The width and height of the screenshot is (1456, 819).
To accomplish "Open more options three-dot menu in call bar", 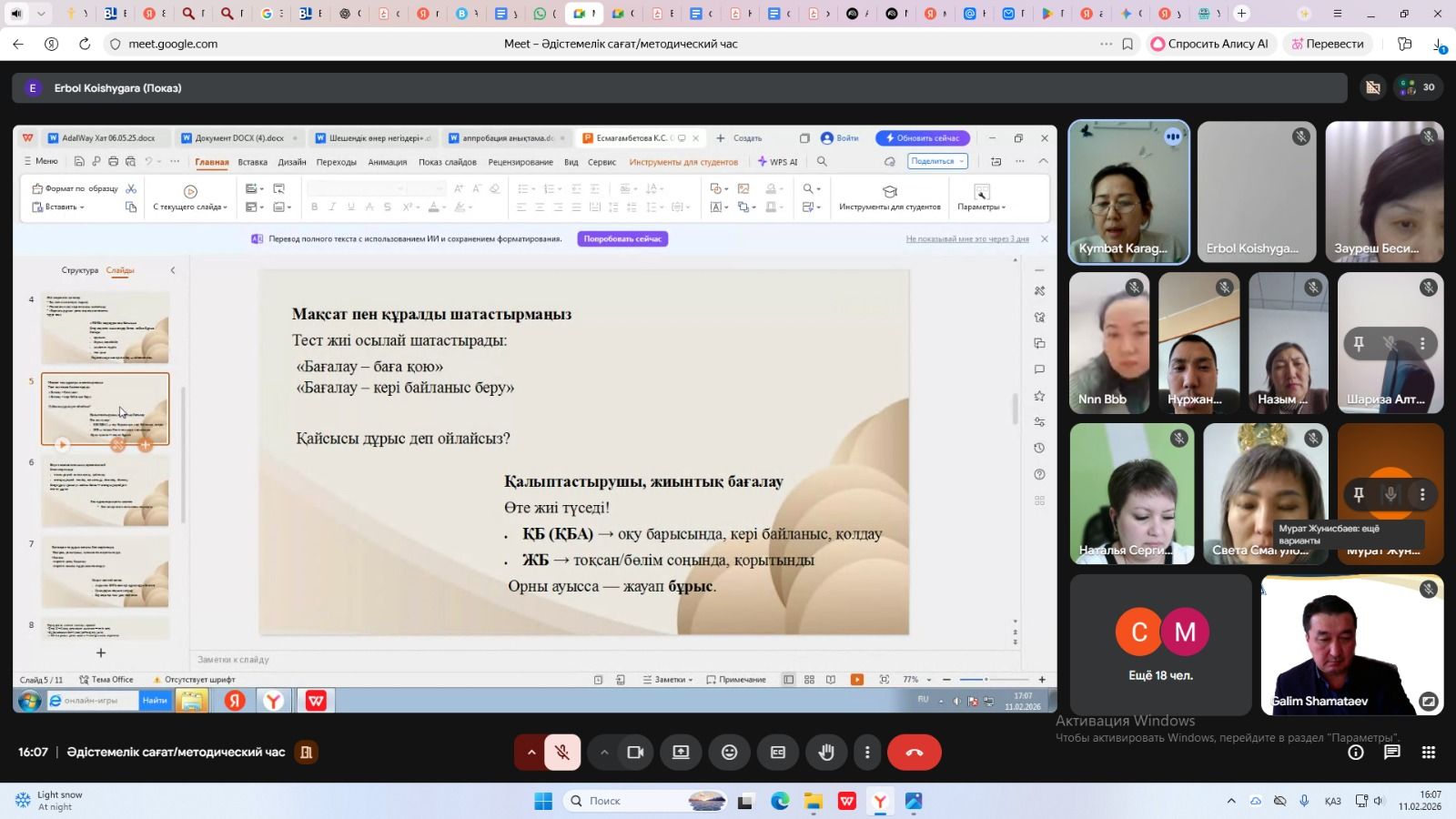I will coord(867,753).
